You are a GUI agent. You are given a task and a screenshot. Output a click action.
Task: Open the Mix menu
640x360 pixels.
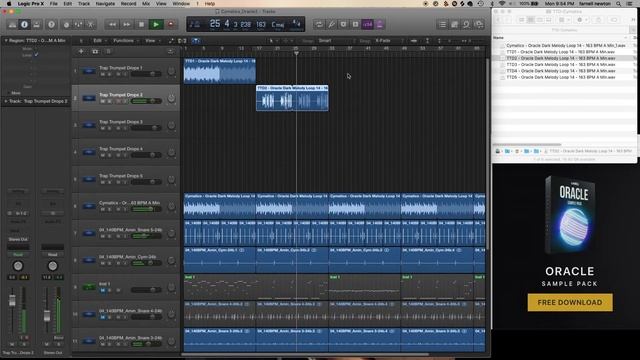tap(146, 4)
